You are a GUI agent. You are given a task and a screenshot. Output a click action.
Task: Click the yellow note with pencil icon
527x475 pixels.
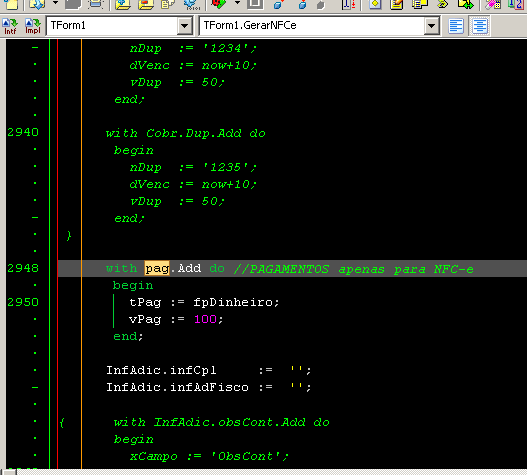pos(397,4)
